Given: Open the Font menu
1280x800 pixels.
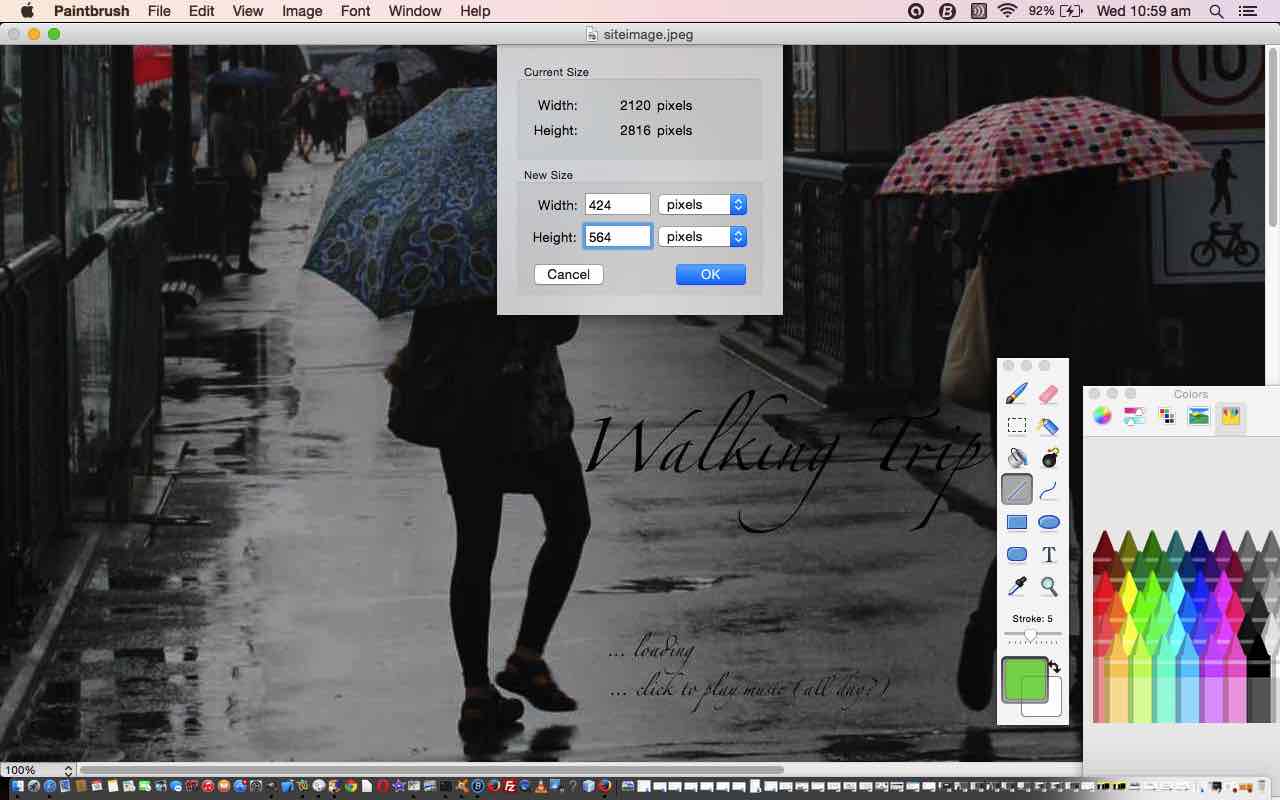Looking at the screenshot, I should (355, 11).
